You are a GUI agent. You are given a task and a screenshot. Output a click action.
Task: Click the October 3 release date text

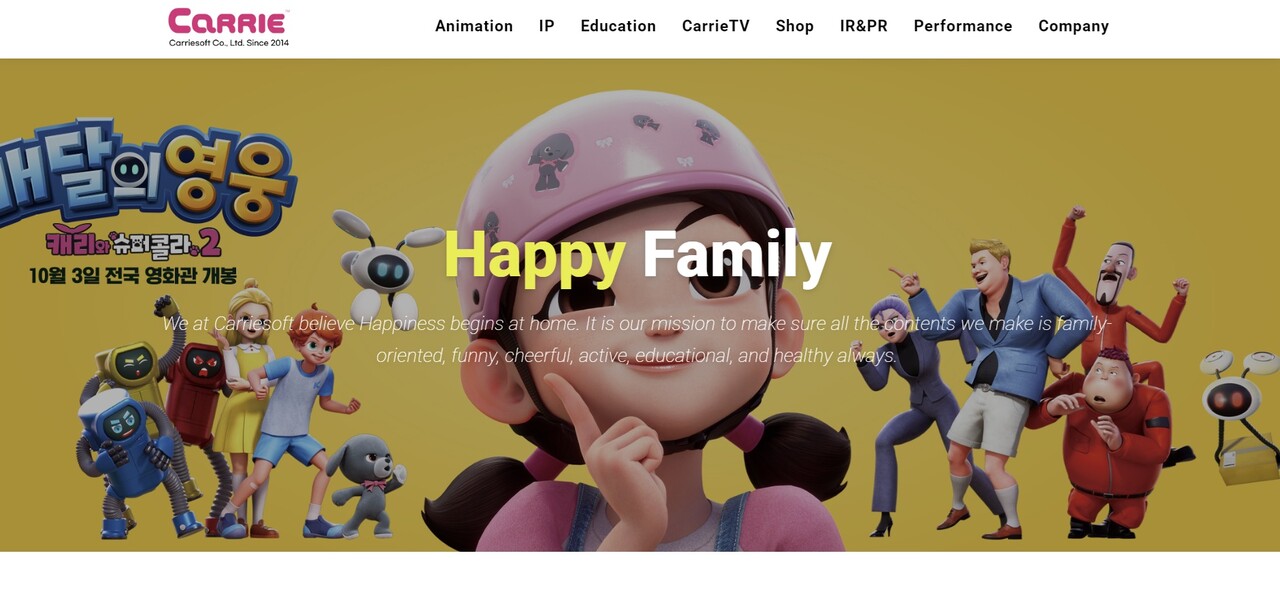[133, 276]
